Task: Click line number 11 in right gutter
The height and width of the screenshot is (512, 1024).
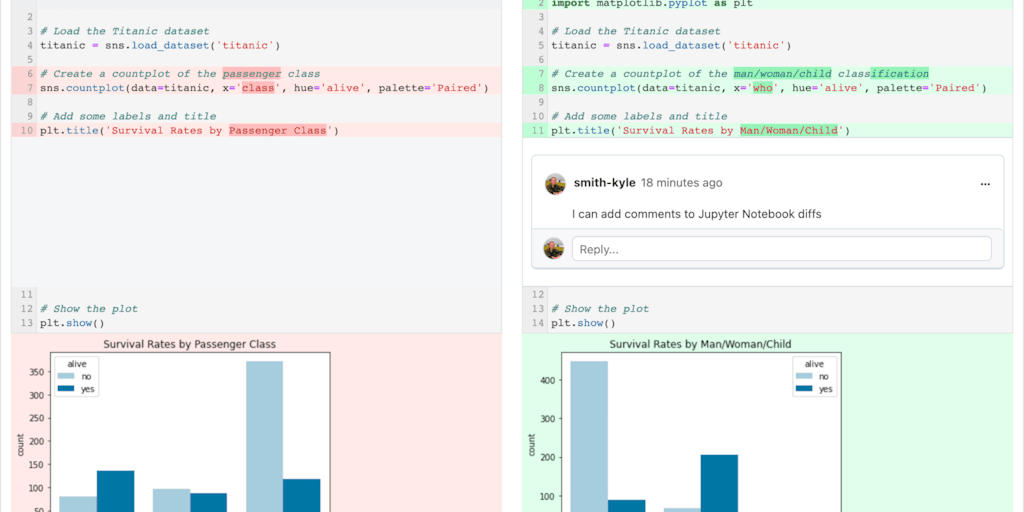Action: 539,131
